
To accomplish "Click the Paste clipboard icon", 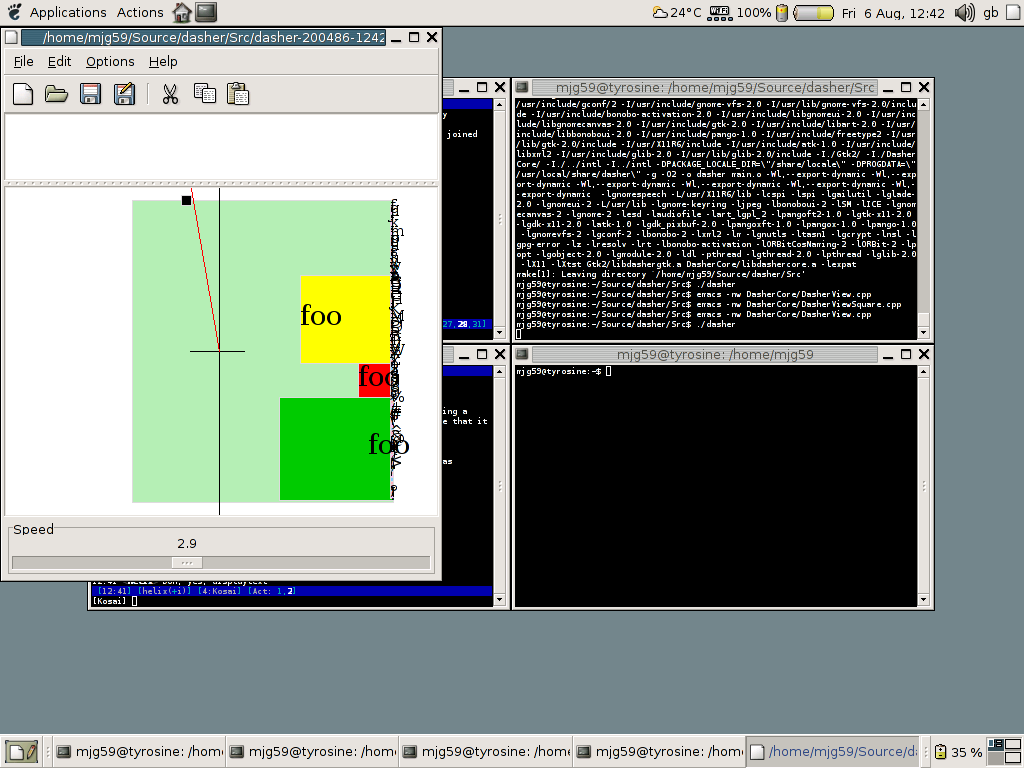I will point(238,94).
